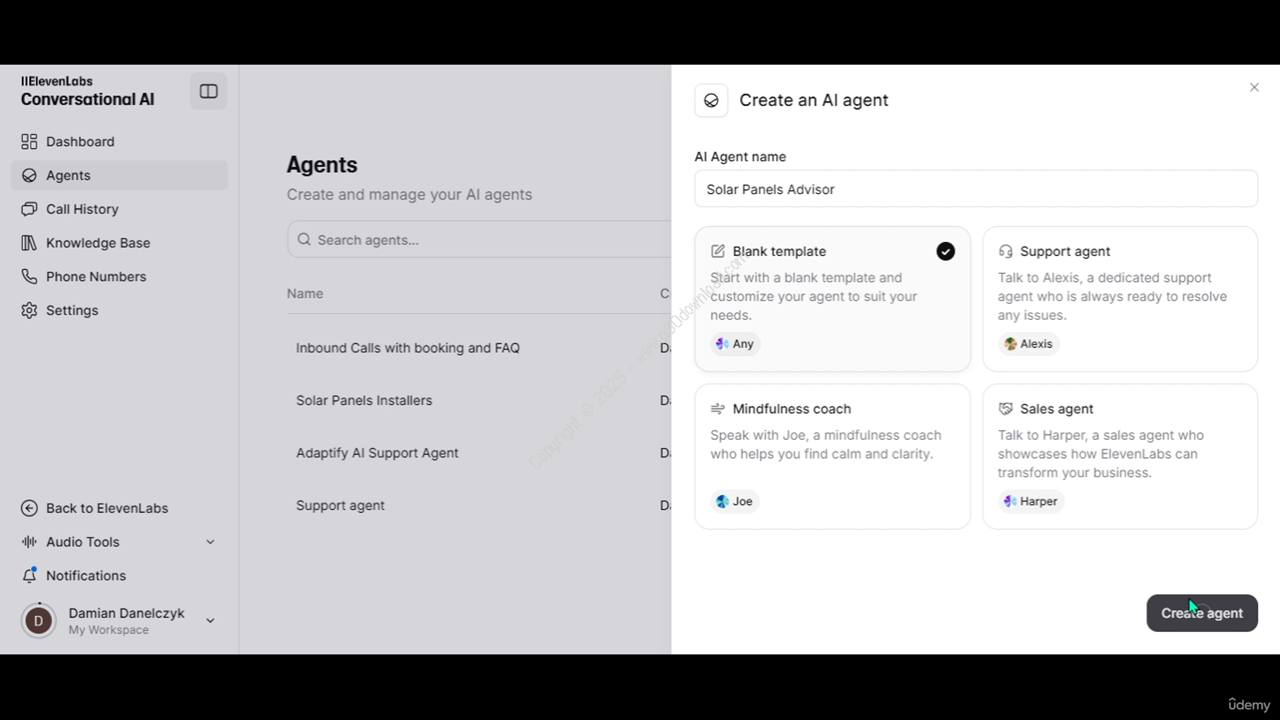Click the Joe voice chip
The height and width of the screenshot is (720, 1280).
(735, 502)
